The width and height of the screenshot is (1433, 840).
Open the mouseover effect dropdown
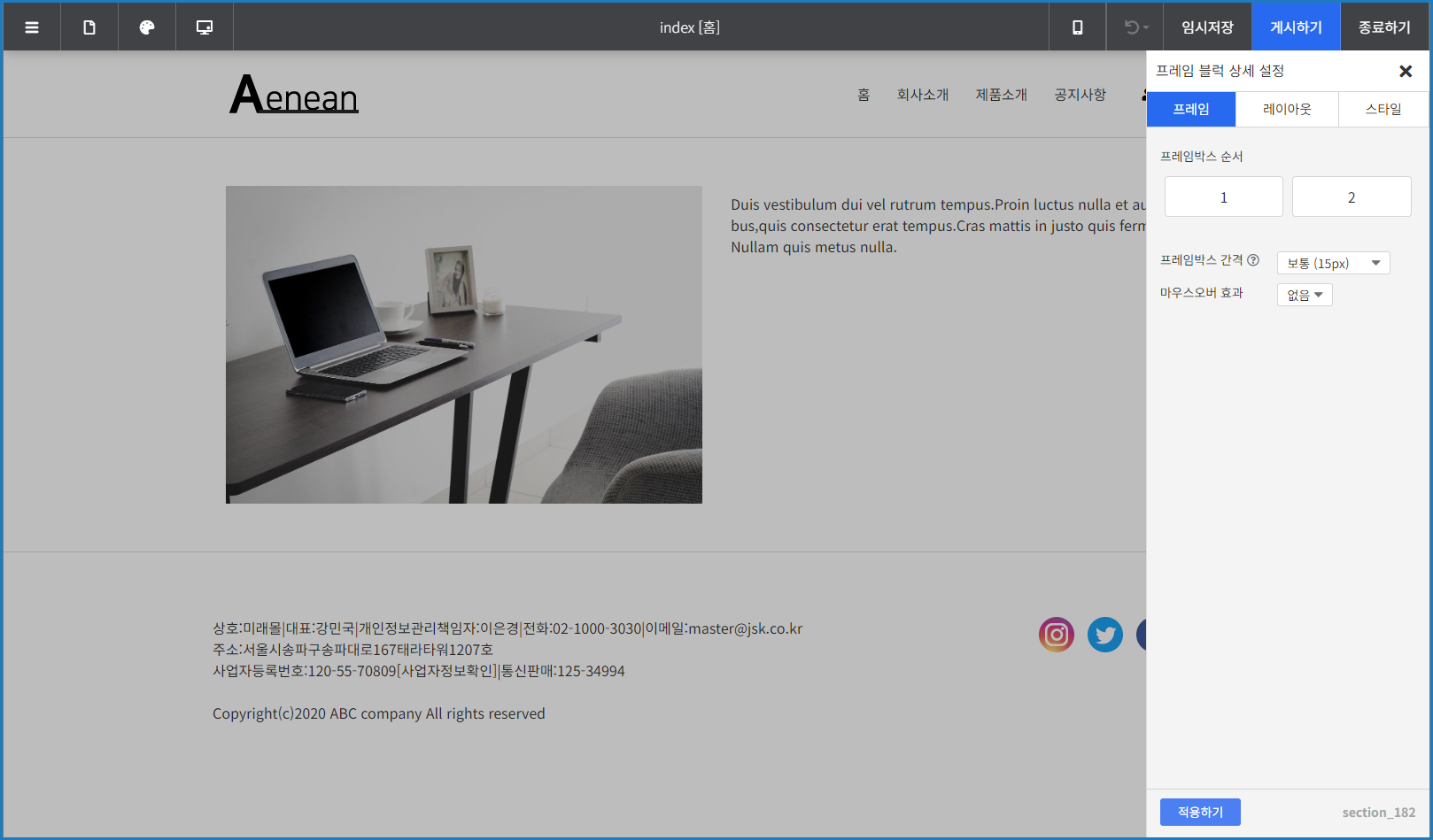(1304, 295)
